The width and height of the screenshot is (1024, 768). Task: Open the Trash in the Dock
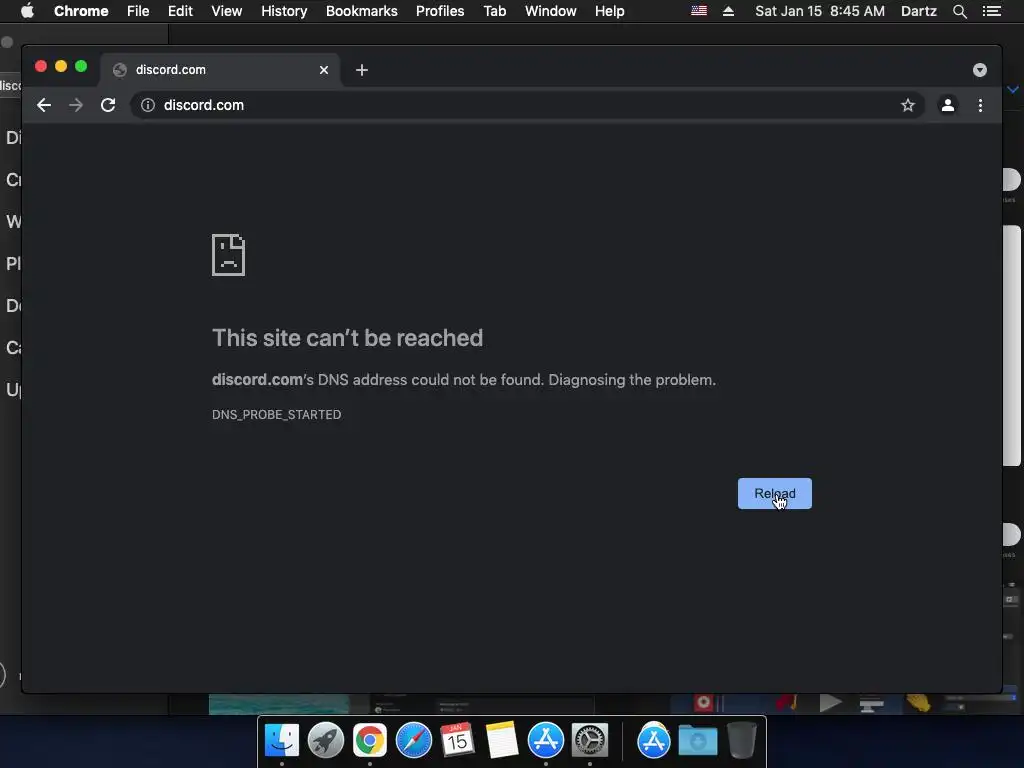point(742,741)
